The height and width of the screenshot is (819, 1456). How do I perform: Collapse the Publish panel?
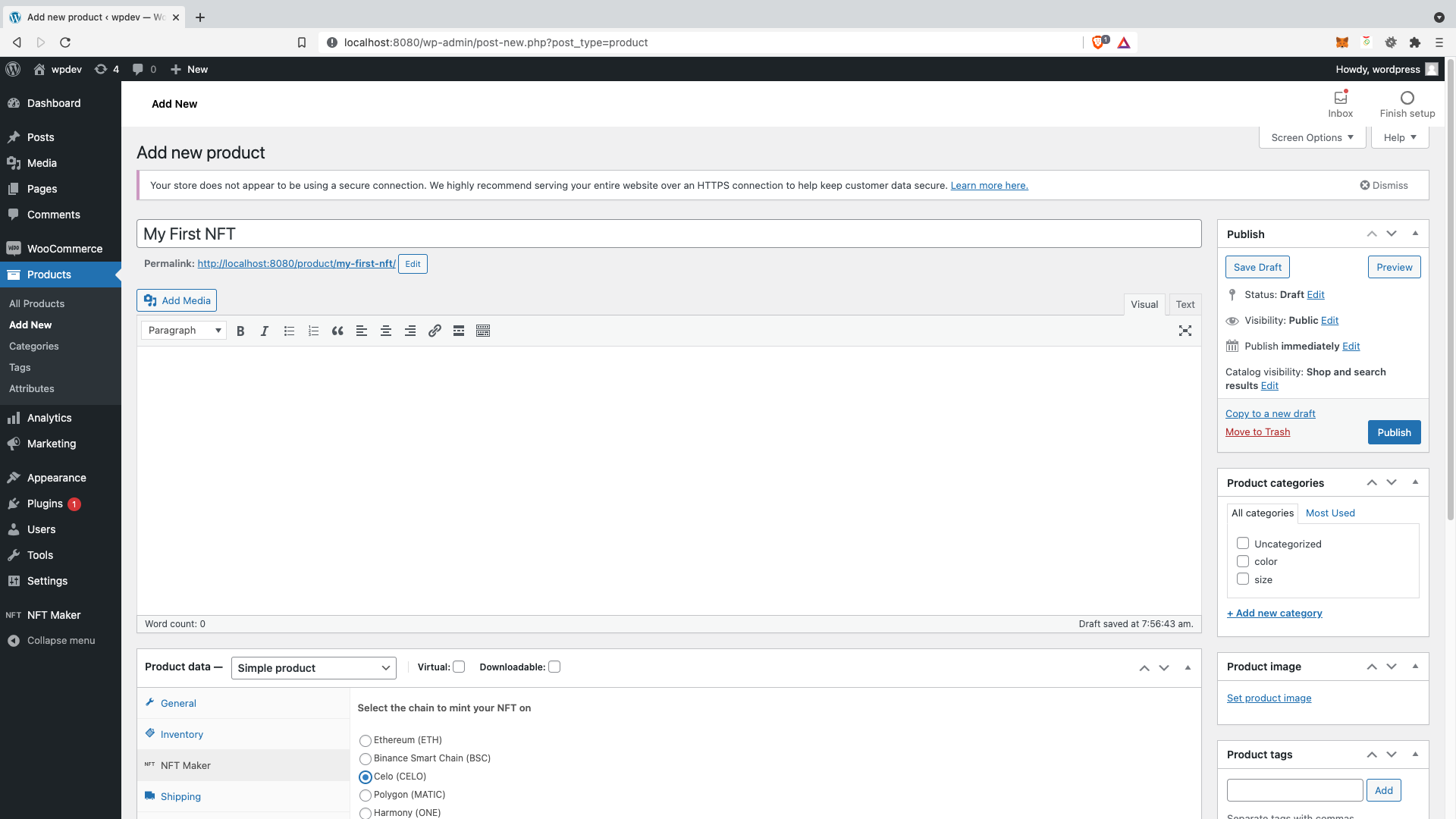pos(1415,234)
